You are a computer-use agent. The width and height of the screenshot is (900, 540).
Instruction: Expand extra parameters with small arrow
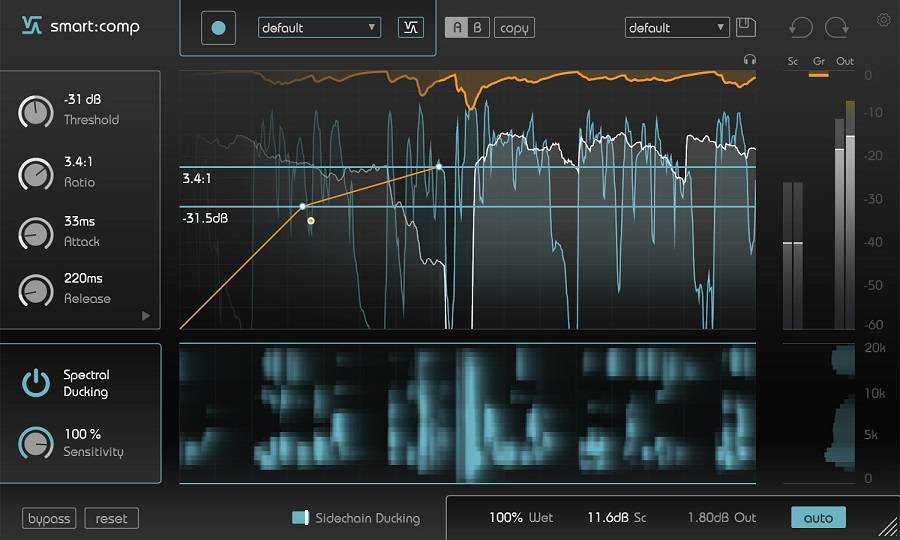(146, 316)
